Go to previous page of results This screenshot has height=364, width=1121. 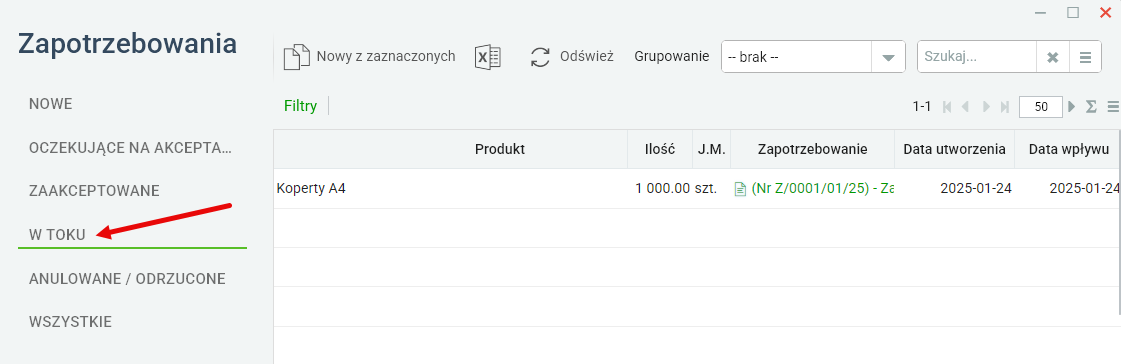tap(965, 107)
